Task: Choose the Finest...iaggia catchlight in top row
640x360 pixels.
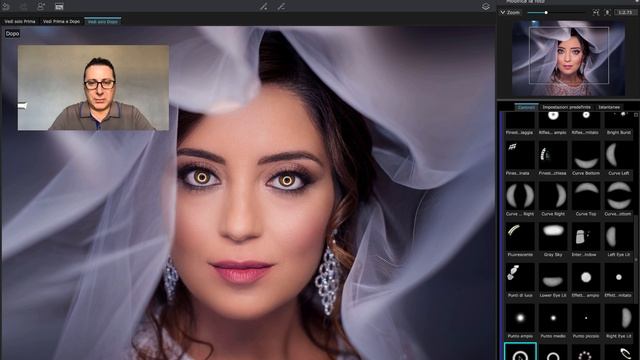Action: pyautogui.click(x=520, y=124)
